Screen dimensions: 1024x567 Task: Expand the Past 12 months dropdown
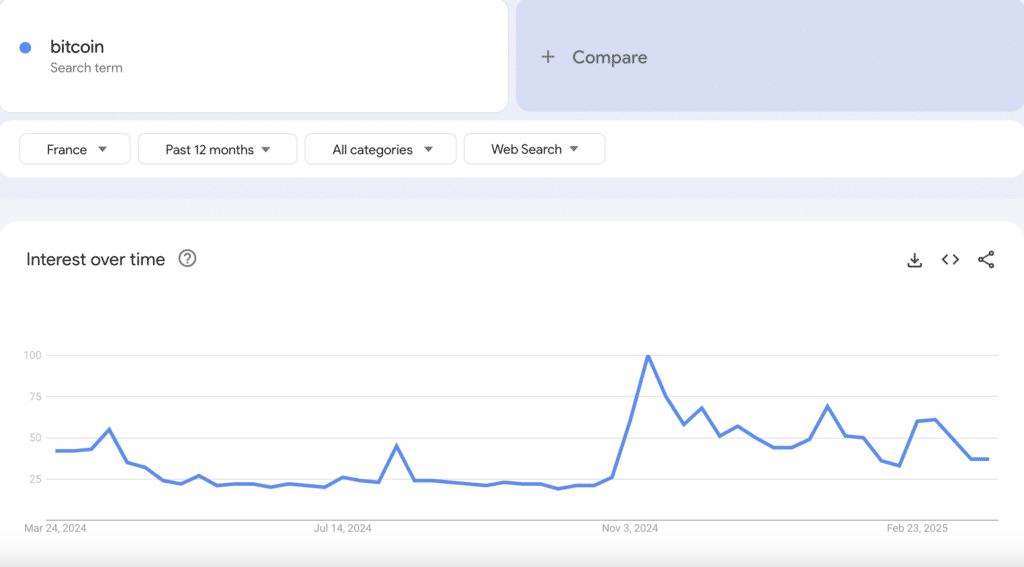pos(217,150)
